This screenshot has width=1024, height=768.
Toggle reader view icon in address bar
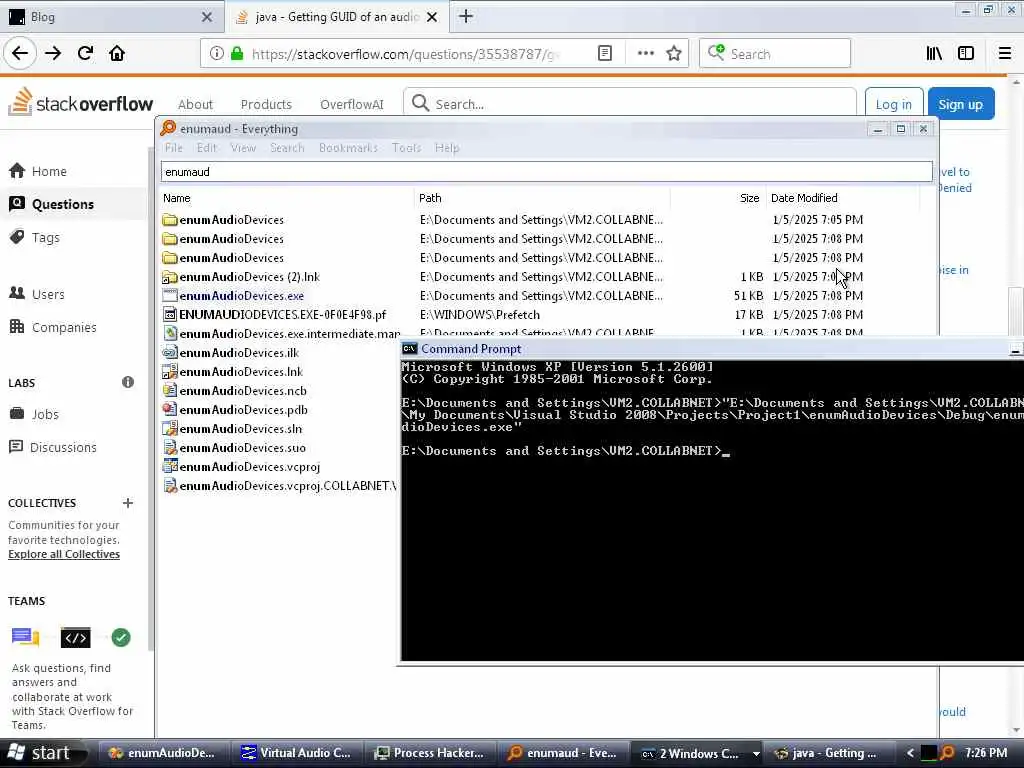605,54
